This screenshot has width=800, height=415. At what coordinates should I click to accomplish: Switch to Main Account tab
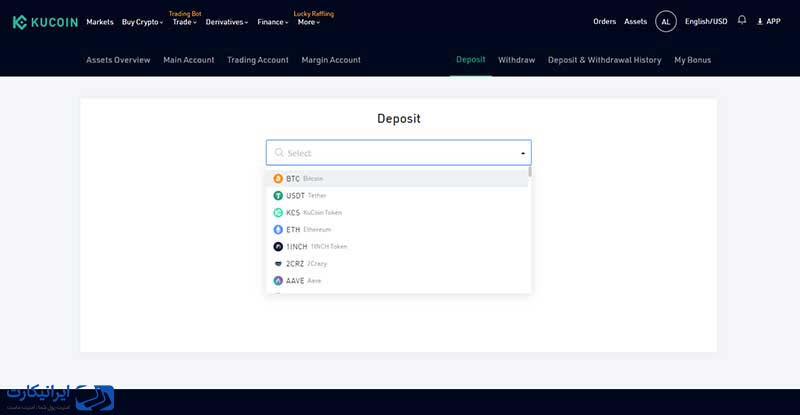(189, 60)
